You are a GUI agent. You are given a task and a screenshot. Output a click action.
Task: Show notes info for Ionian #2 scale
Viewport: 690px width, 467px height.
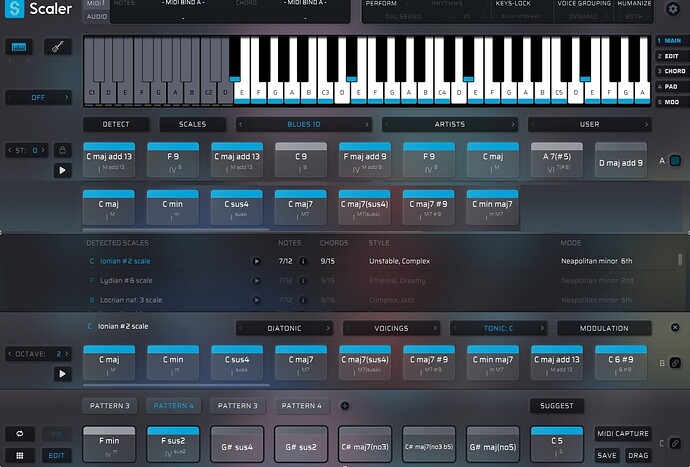pyautogui.click(x=303, y=261)
